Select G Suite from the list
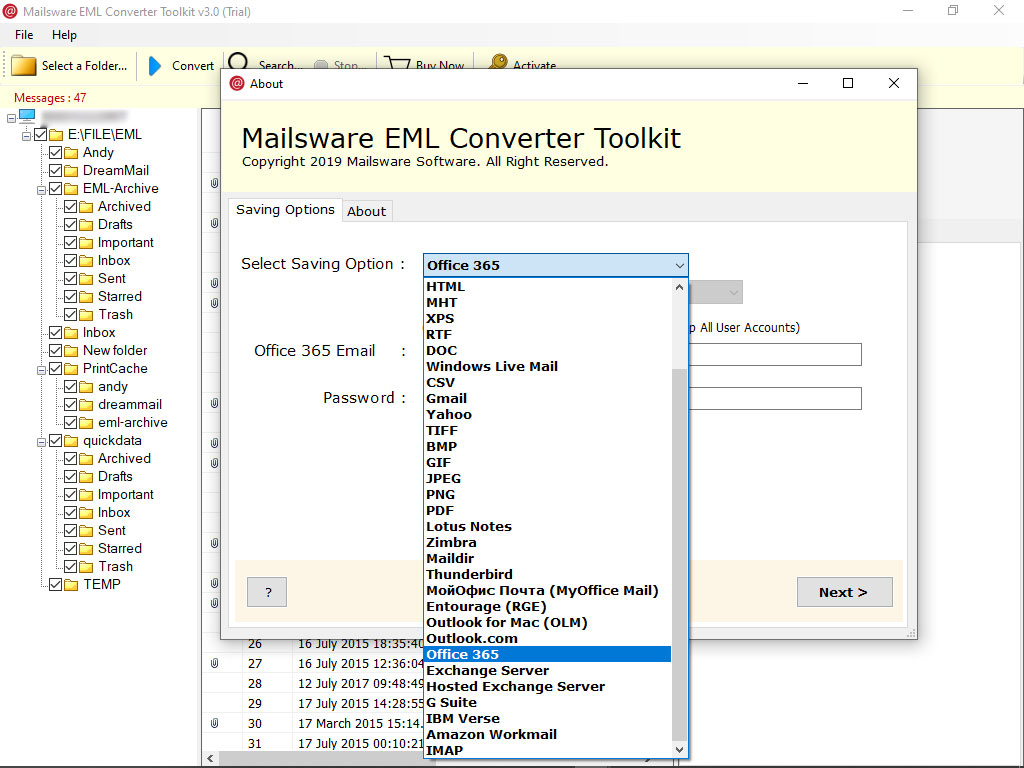 pos(547,703)
